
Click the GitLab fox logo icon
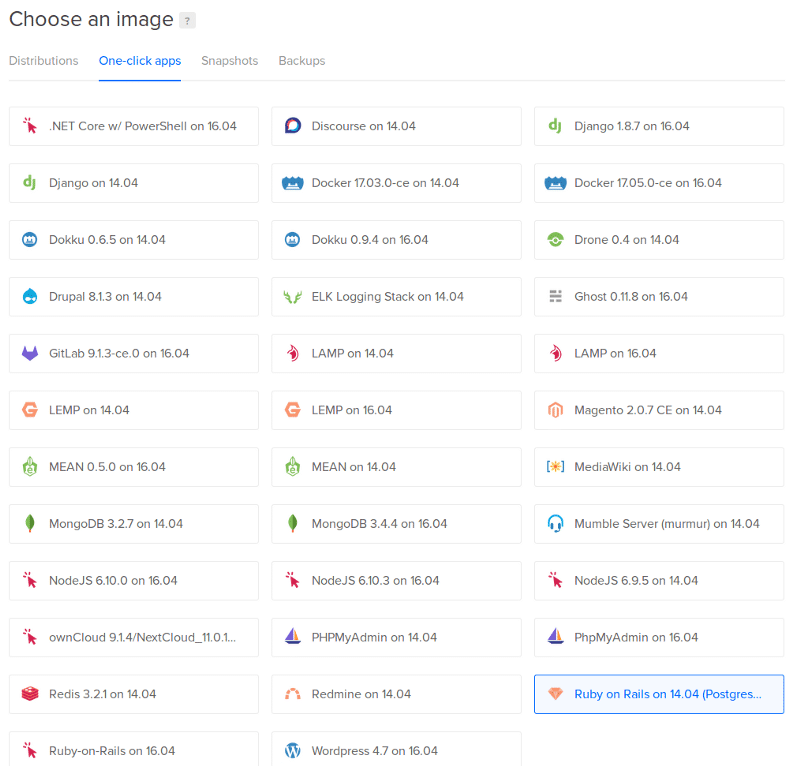30,353
